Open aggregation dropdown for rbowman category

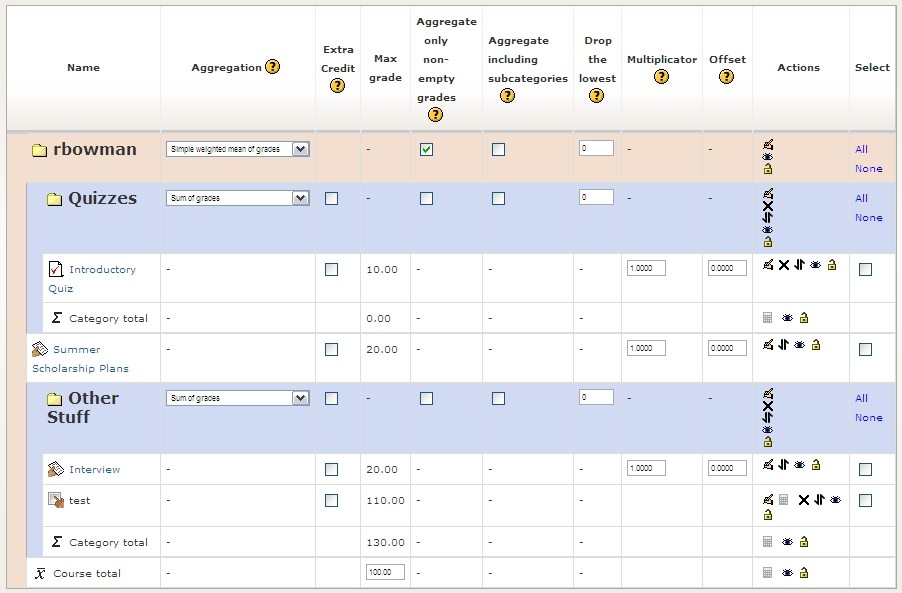(238, 149)
